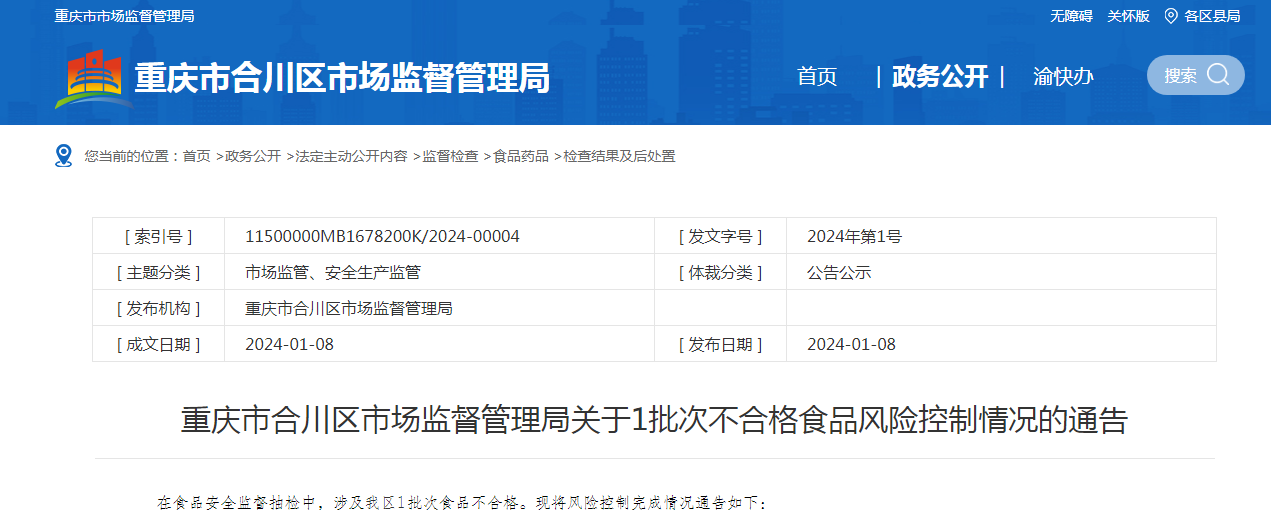Click the value 公告公示
Viewport: 1271px width, 517px height.
(x=839, y=272)
